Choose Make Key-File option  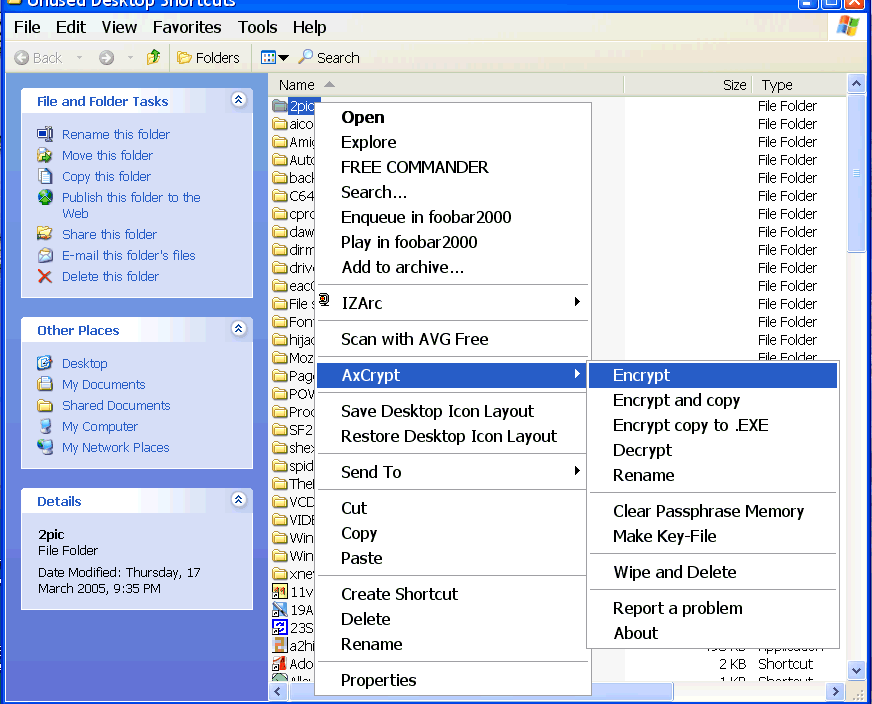pos(712,536)
